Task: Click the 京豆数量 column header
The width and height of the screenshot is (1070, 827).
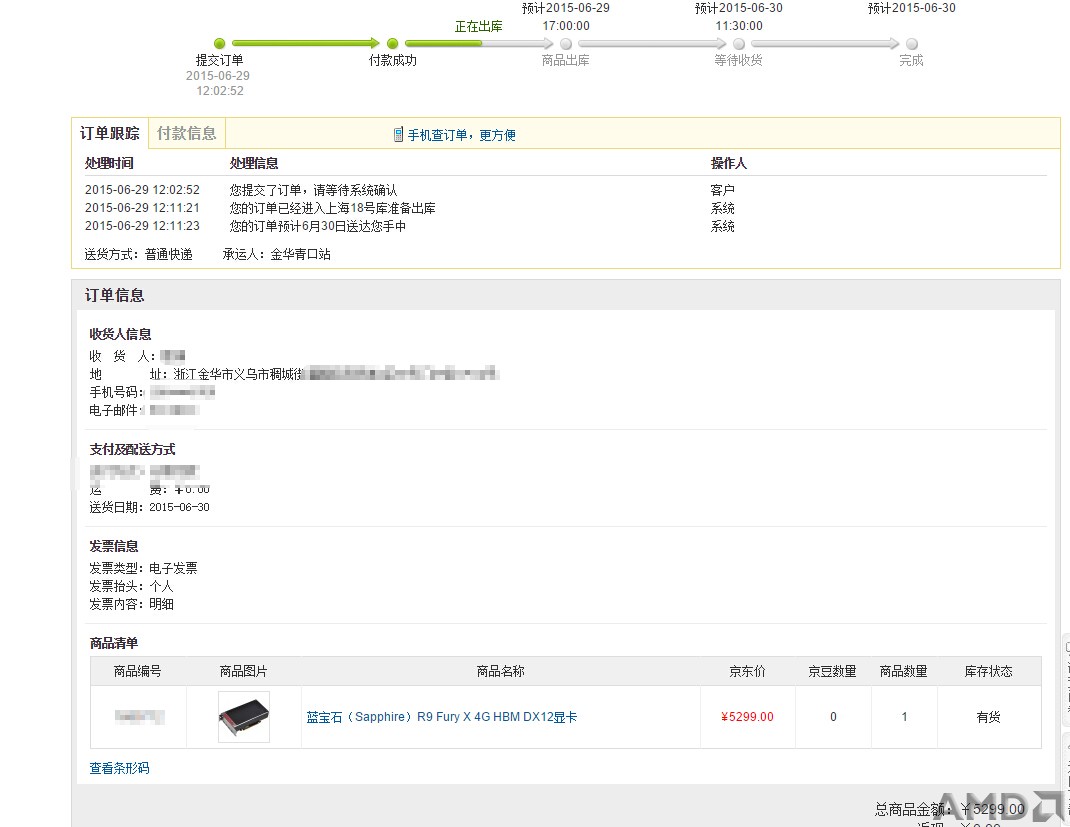Action: click(833, 671)
